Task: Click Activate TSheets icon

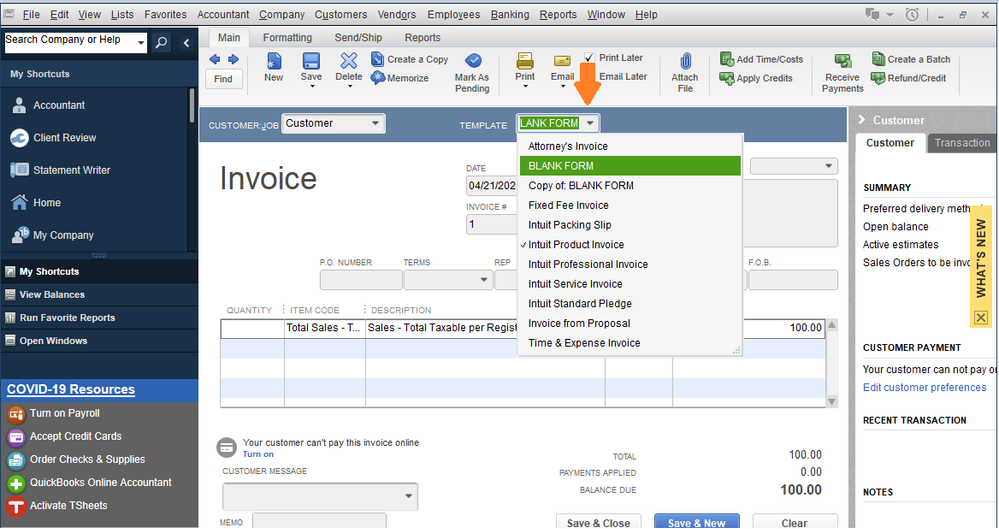Action: tap(16, 506)
